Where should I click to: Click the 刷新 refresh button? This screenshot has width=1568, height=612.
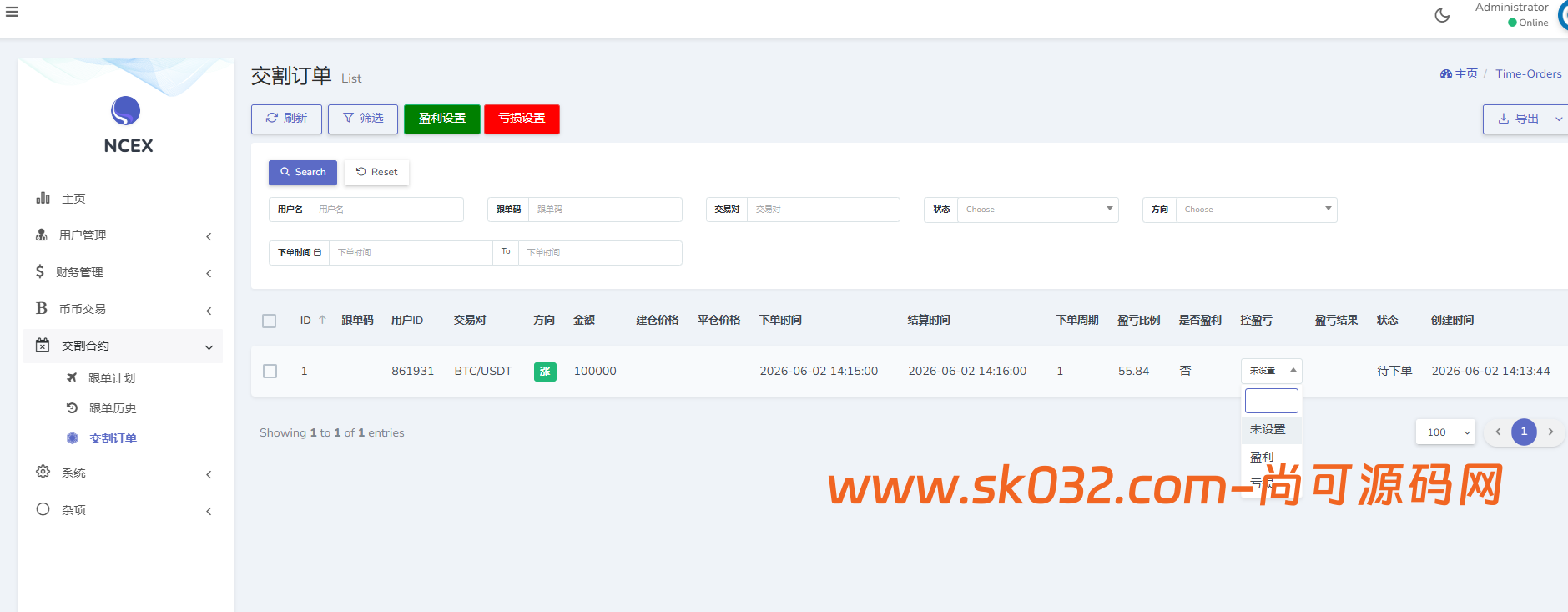pos(286,119)
